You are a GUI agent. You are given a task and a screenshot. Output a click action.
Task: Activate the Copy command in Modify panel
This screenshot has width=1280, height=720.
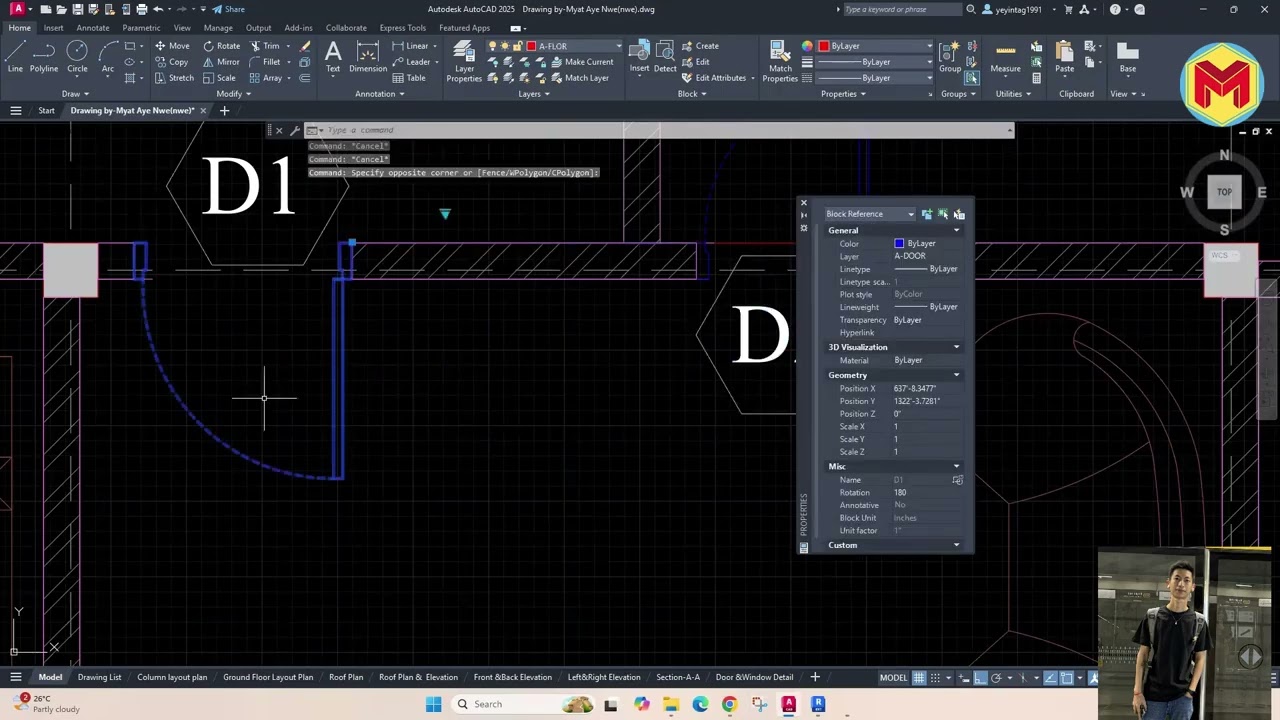coord(172,62)
